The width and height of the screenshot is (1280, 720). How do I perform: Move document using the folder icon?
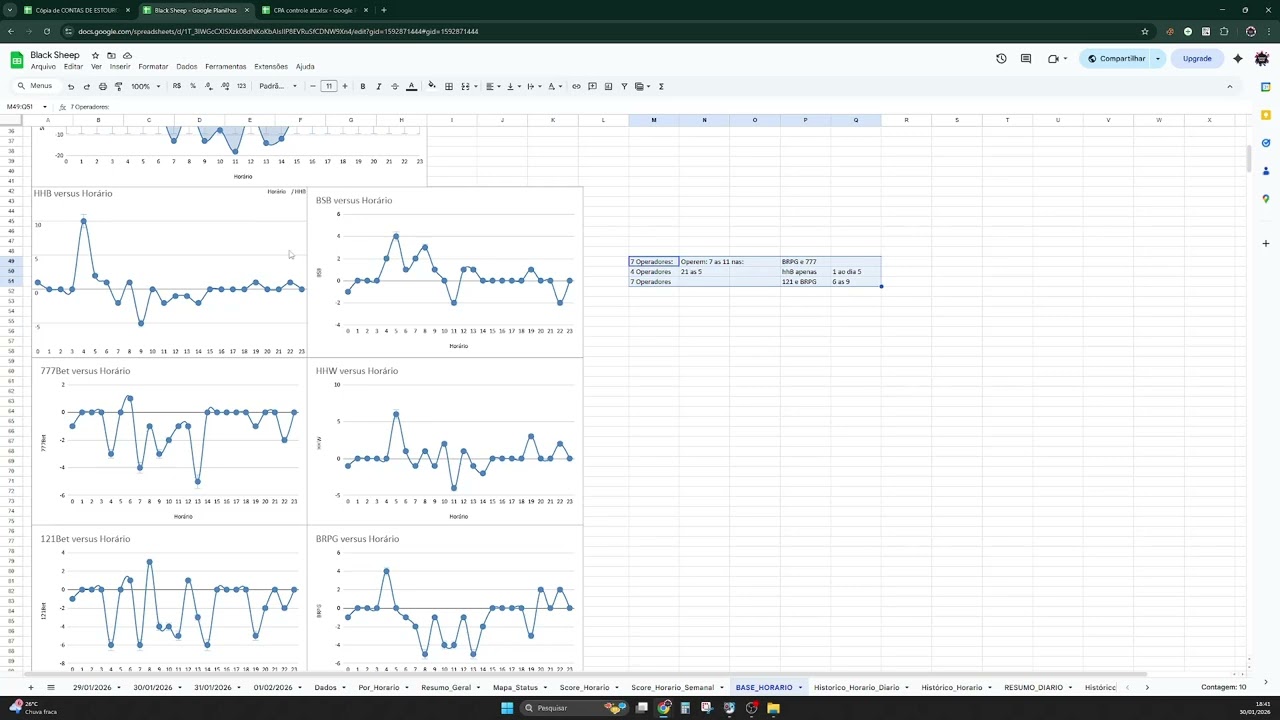[112, 55]
